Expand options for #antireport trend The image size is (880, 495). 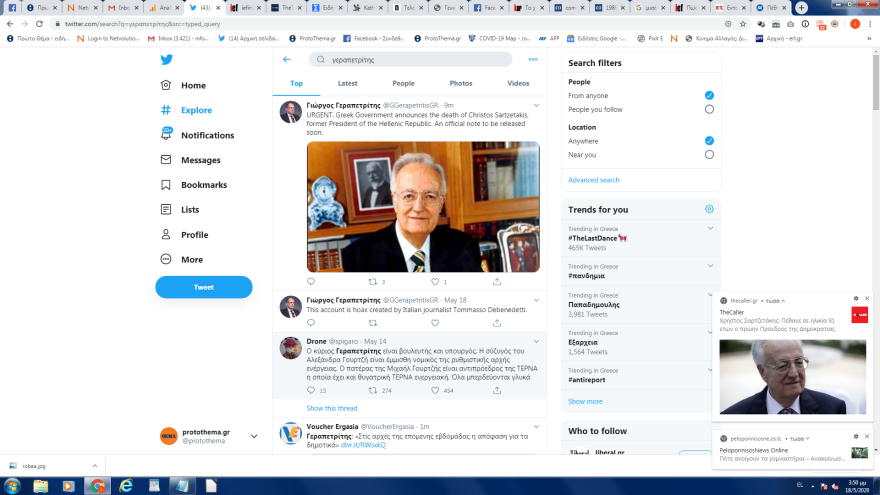(x=711, y=370)
